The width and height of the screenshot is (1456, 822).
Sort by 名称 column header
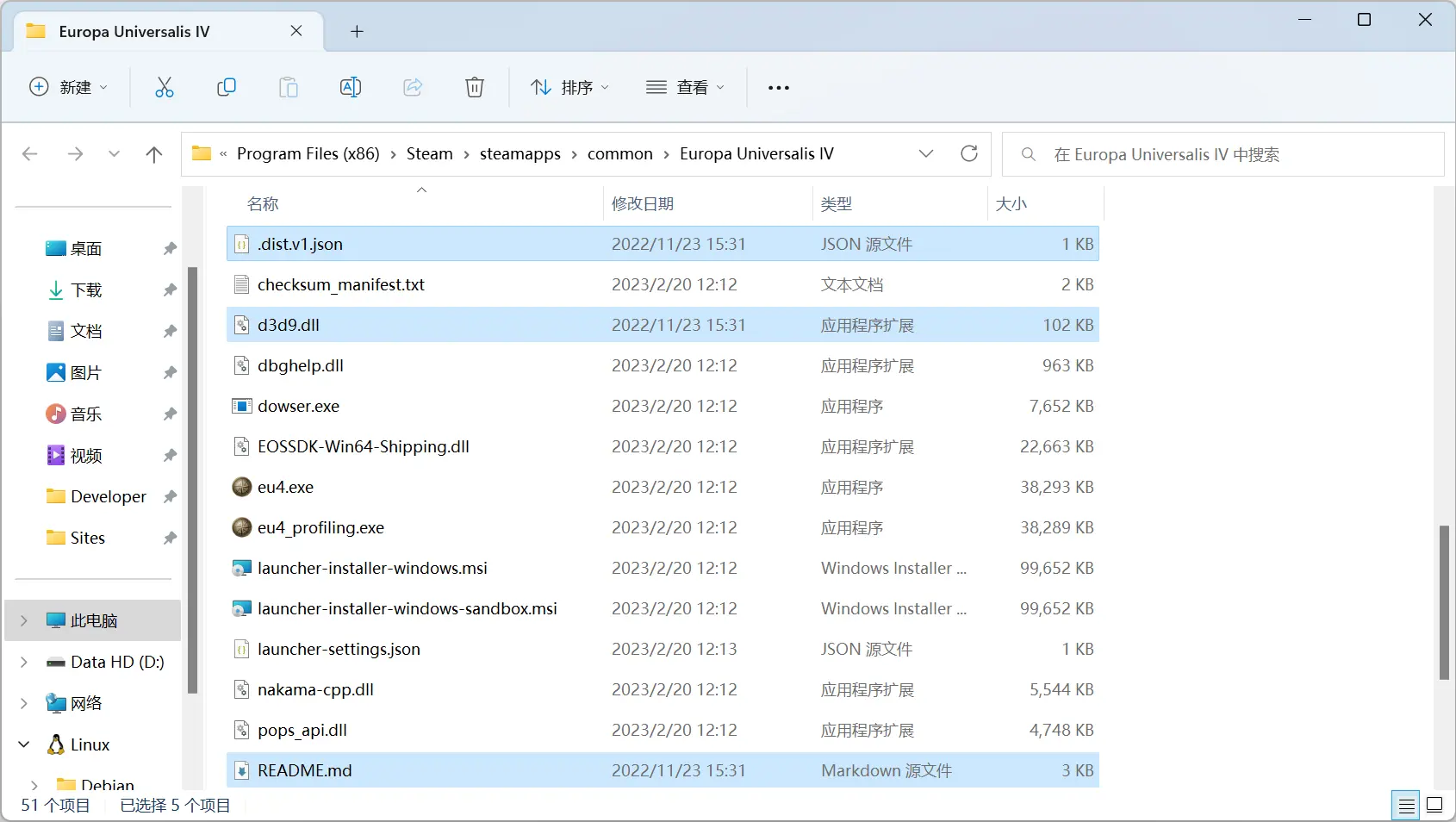pos(263,204)
